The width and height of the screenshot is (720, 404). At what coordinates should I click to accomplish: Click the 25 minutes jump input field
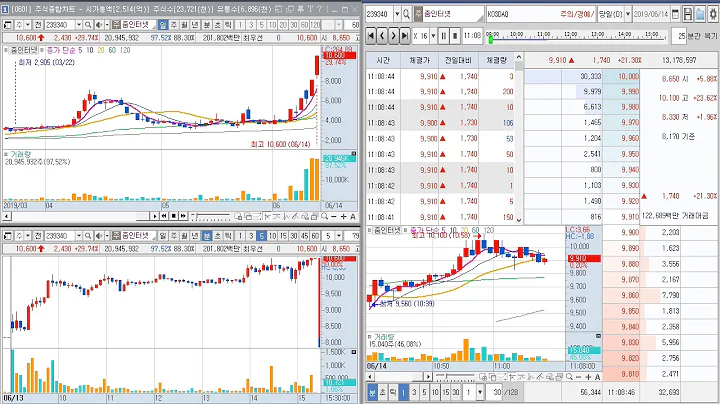(679, 36)
